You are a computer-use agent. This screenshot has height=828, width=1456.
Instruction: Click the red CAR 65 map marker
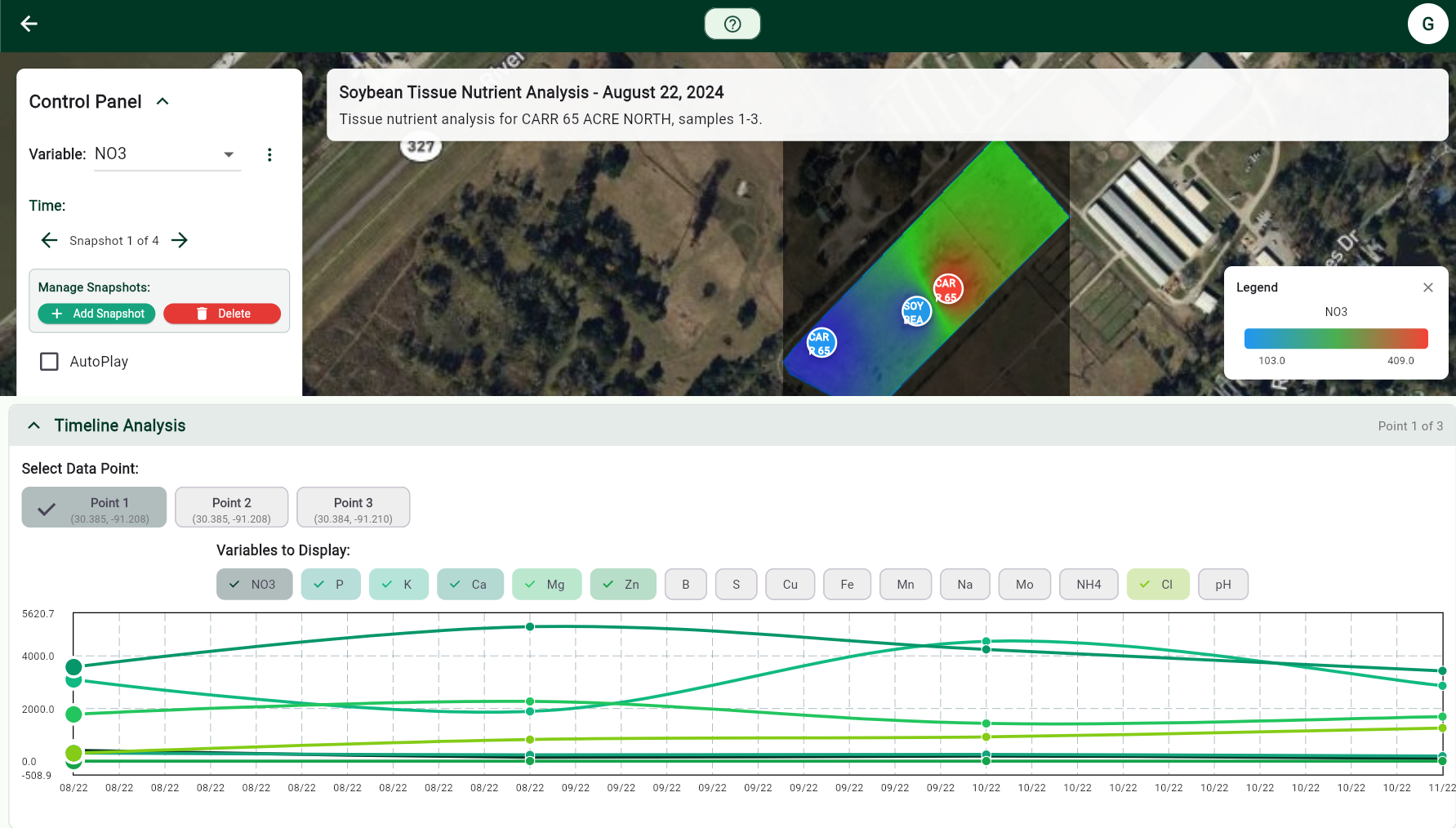(x=947, y=289)
